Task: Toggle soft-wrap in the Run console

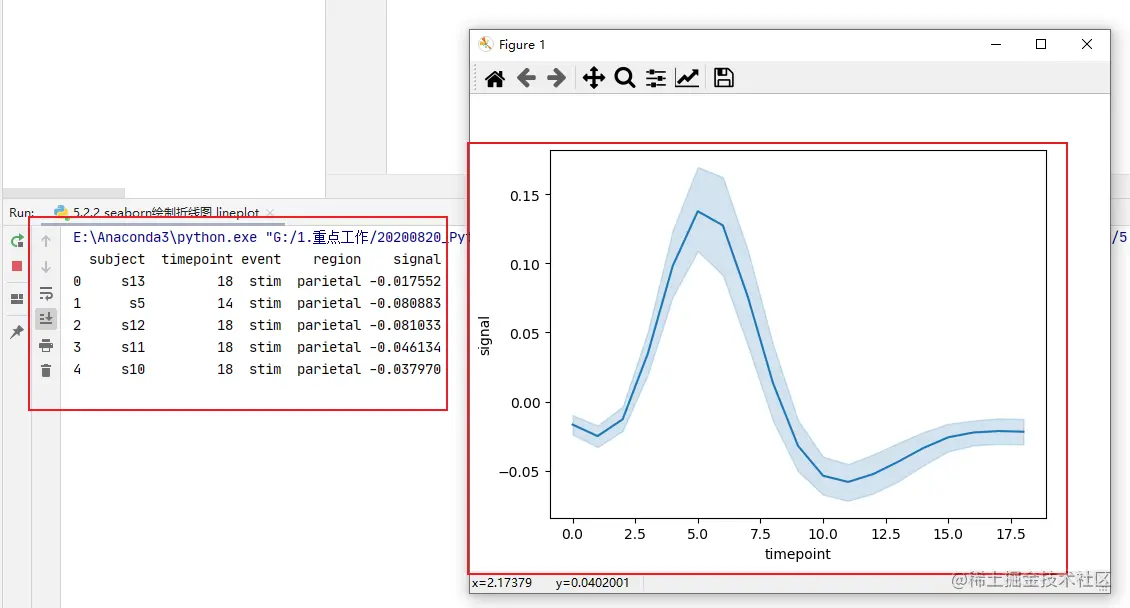Action: click(46, 293)
